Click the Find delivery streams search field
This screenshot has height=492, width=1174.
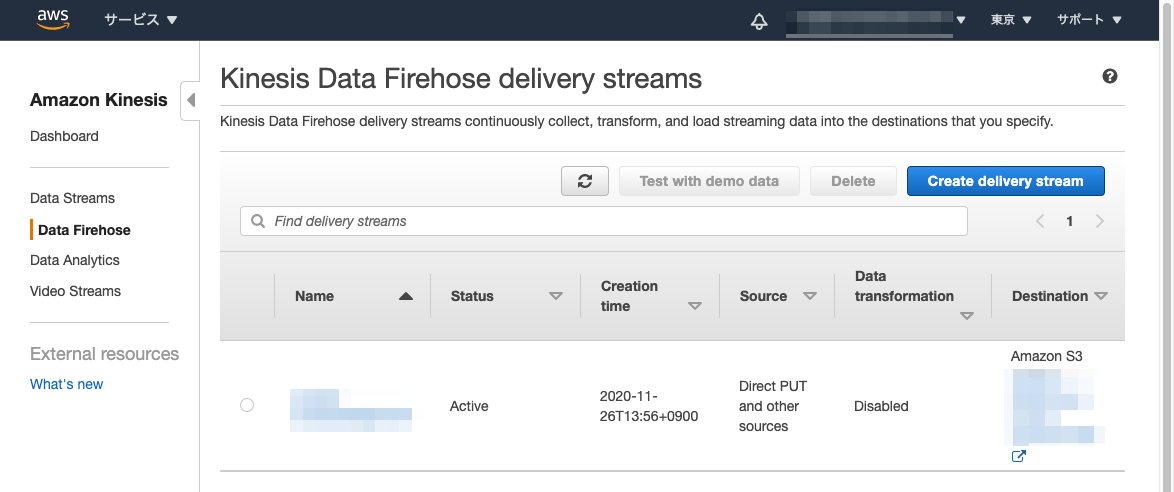pos(603,221)
